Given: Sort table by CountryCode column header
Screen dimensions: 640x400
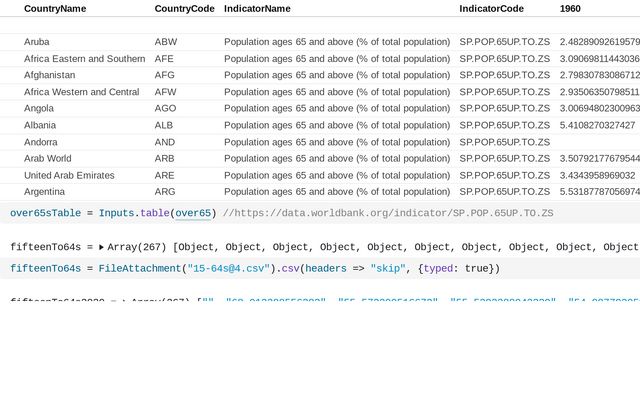Looking at the screenshot, I should (184, 8).
